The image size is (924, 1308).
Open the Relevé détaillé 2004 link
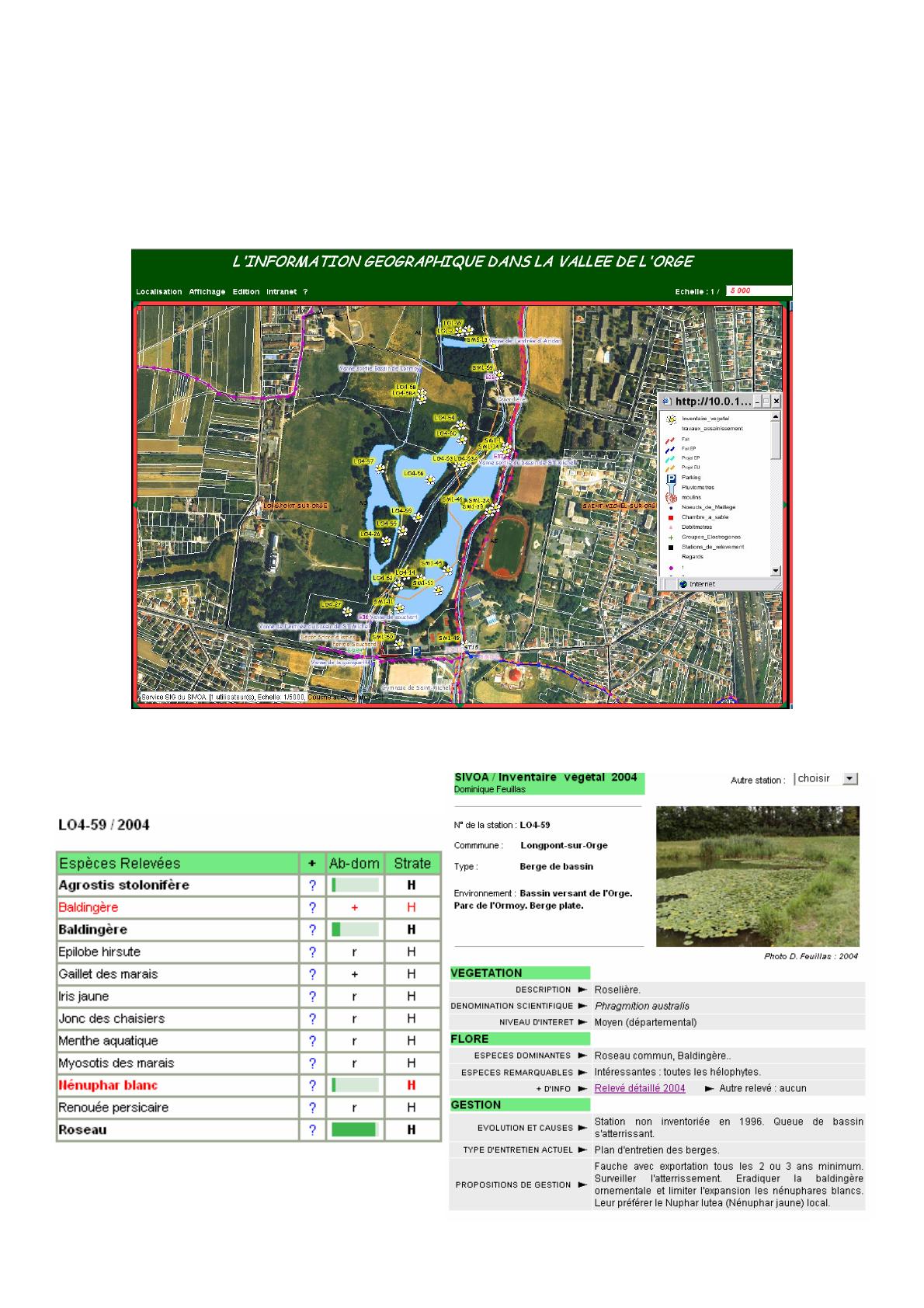[640, 1088]
